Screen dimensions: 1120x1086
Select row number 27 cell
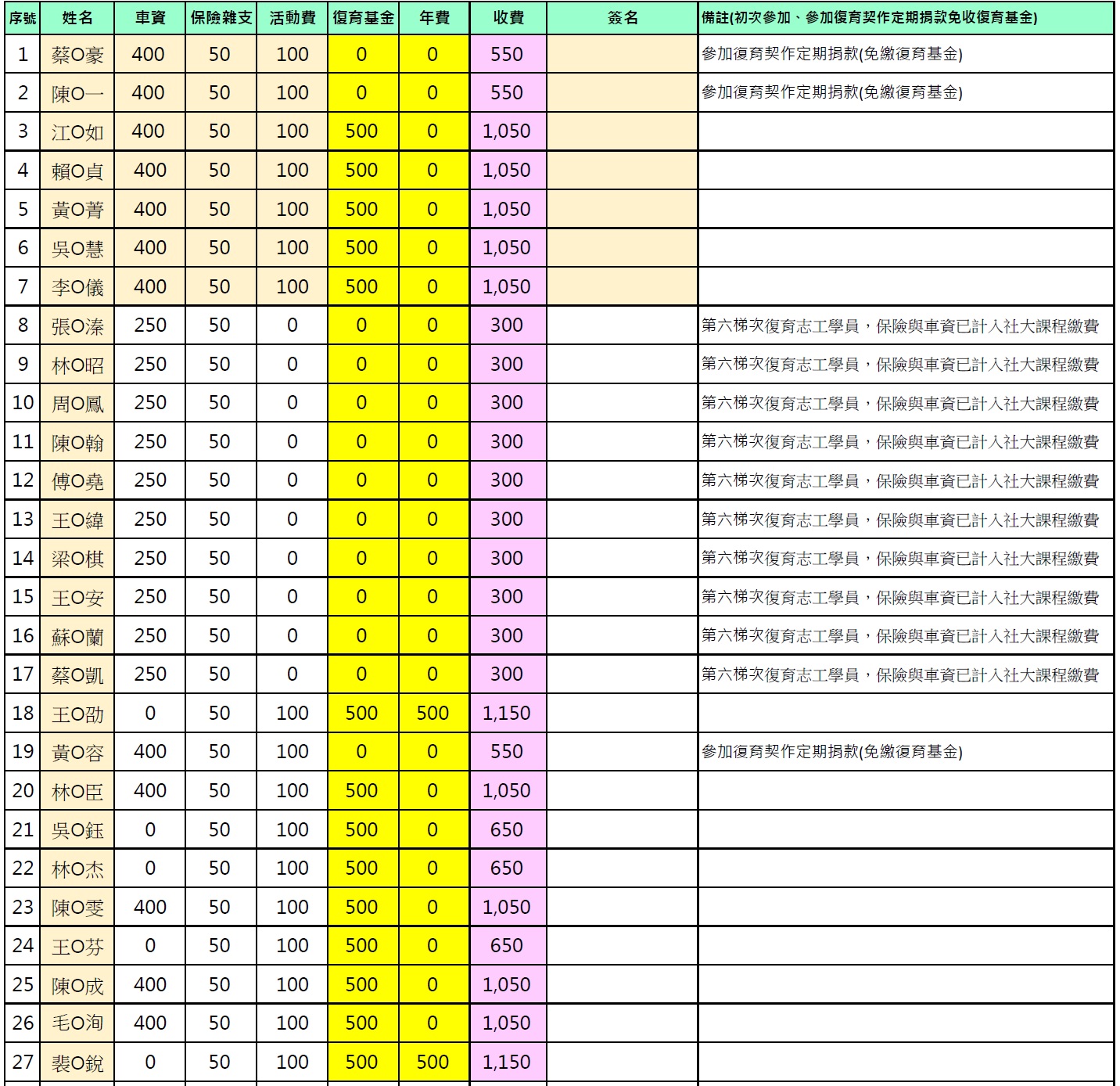pos(23,1063)
